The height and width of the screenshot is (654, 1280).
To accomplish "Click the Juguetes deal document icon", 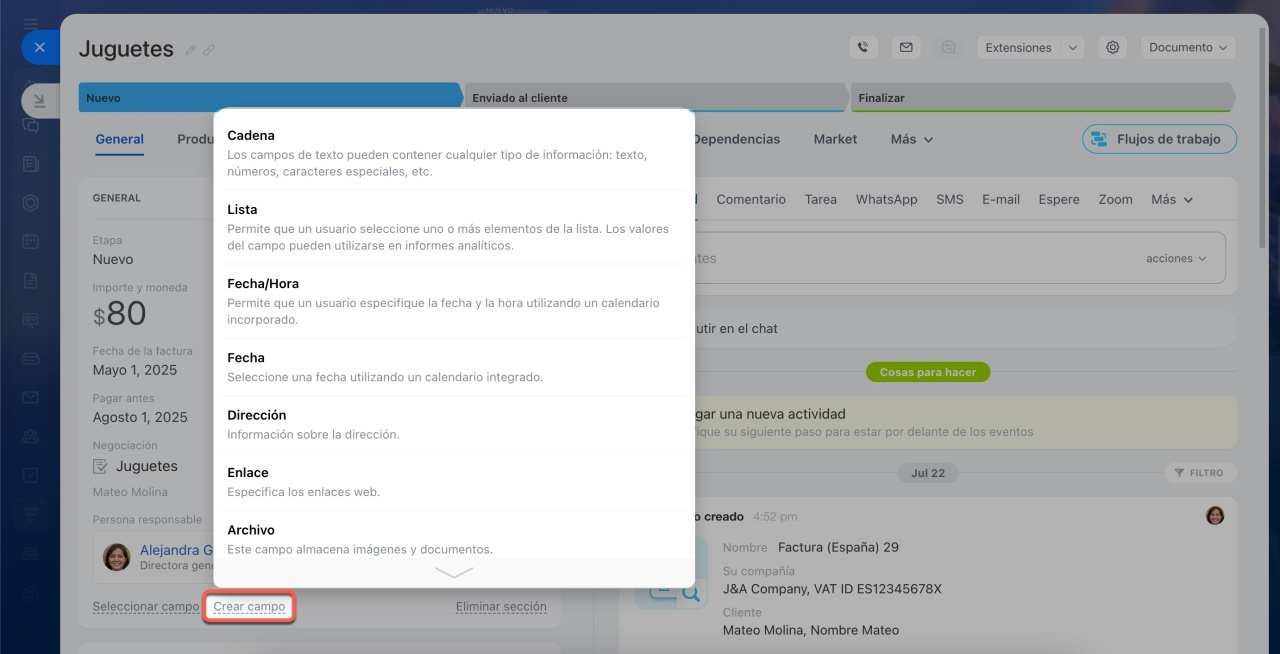I will [101, 466].
